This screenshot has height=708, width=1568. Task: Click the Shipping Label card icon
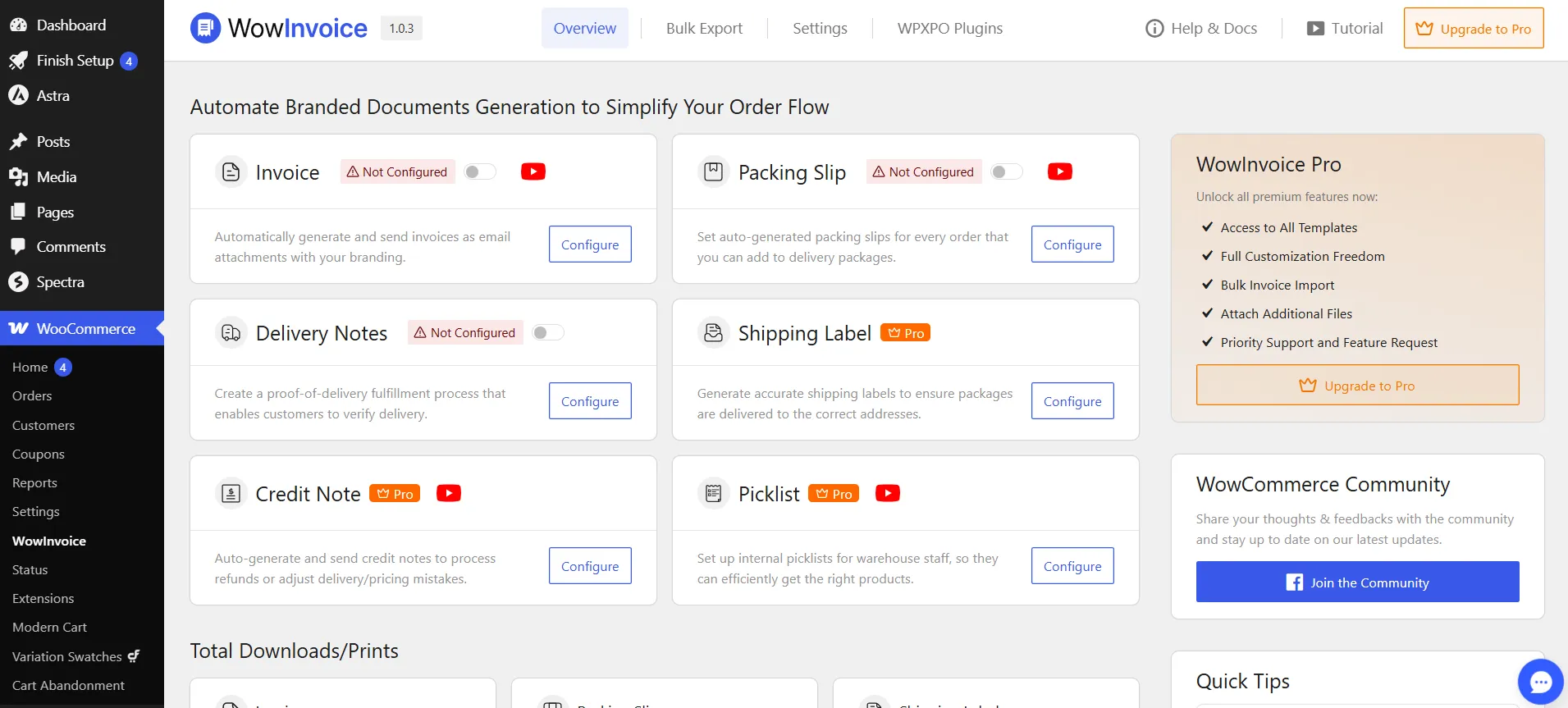[x=714, y=333]
